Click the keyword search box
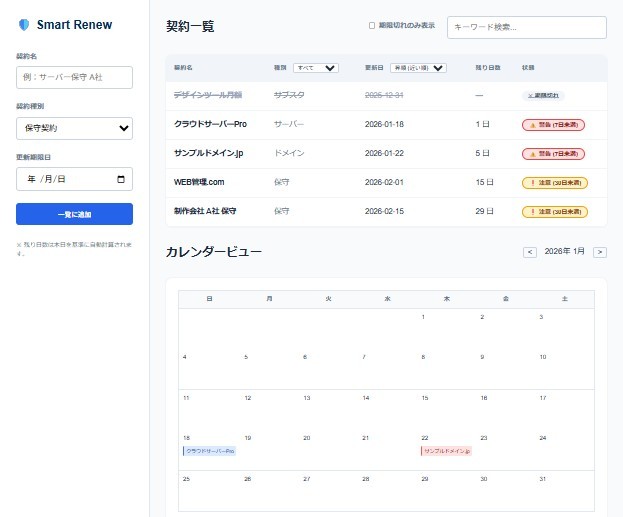Viewport: 623px width, 517px height. point(526,27)
